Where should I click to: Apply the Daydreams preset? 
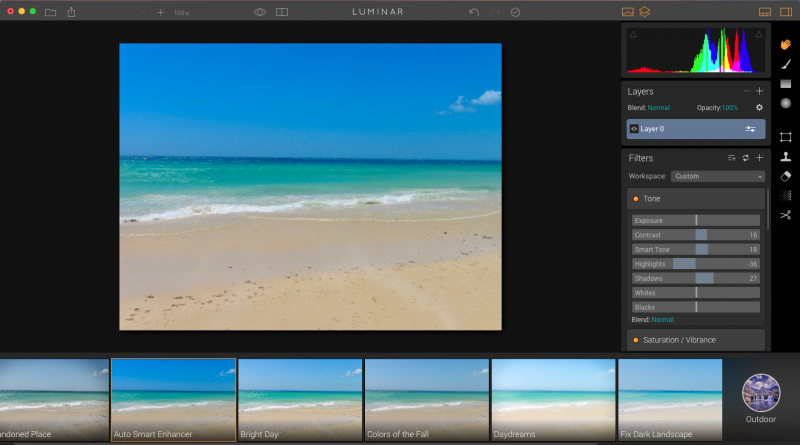553,400
